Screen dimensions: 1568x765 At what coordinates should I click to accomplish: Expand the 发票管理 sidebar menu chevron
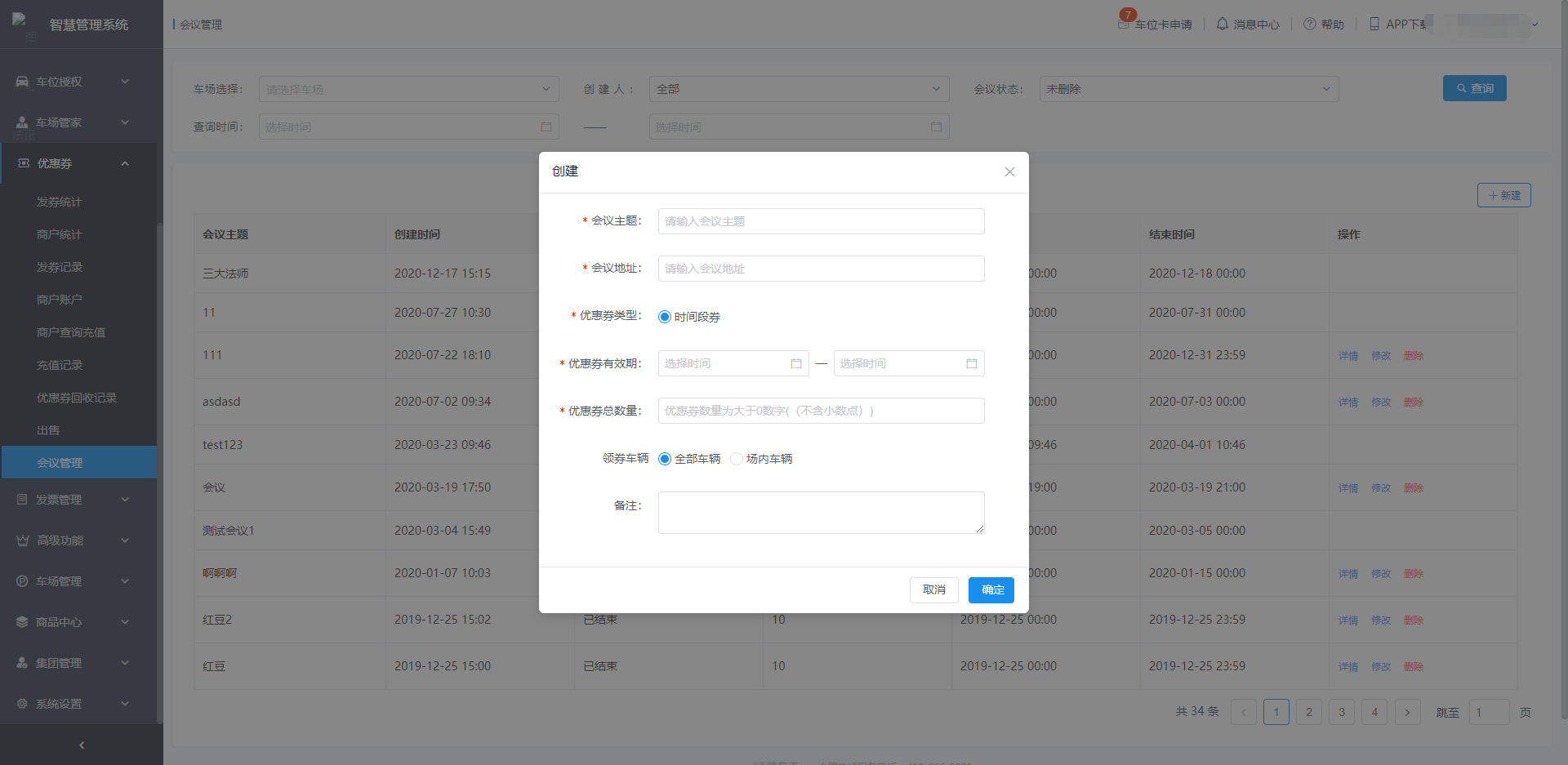coord(125,500)
